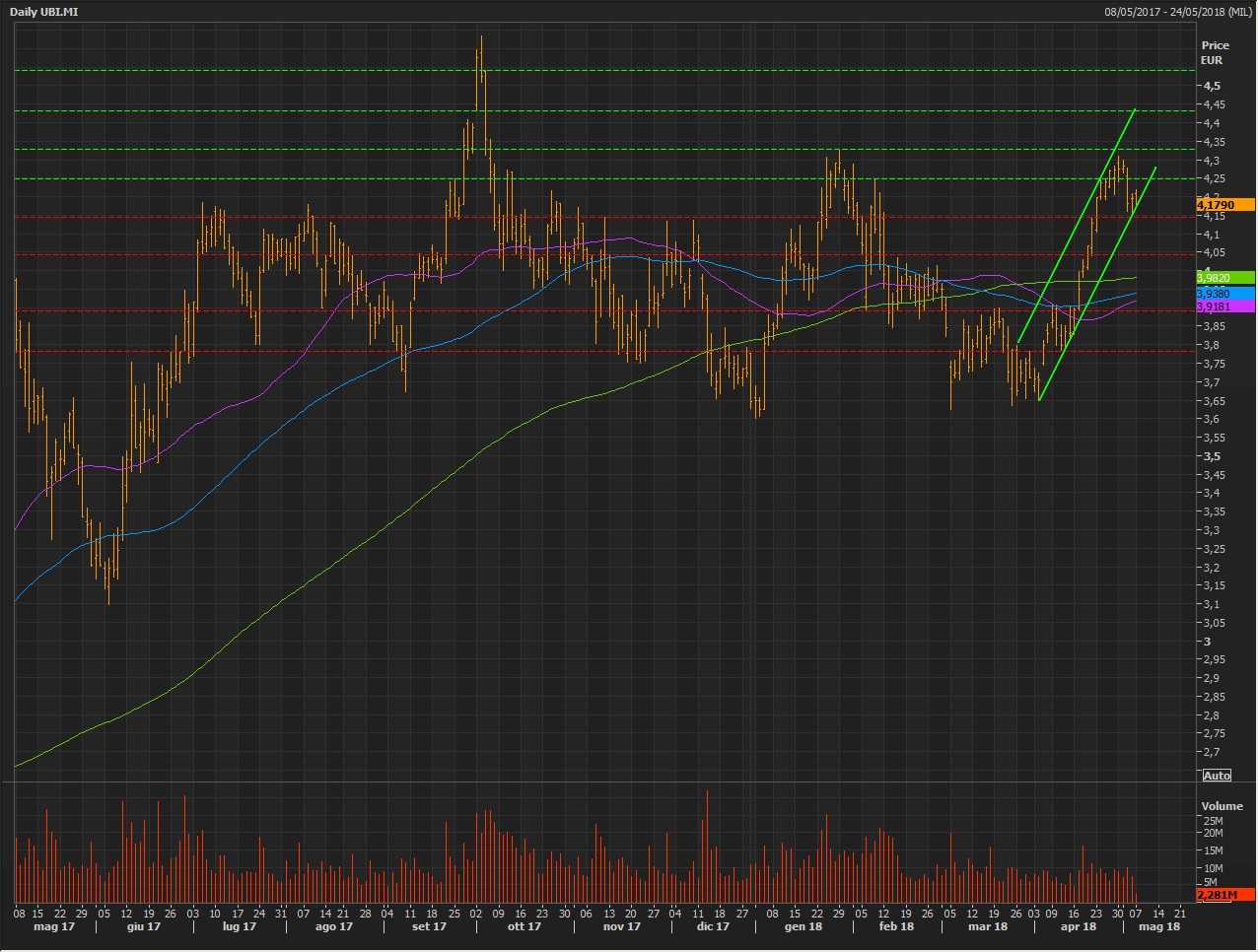Click the 08/05/2017 - 24/05/2018 date range label
Viewport: 1258px width, 952px height.
click(1178, 12)
